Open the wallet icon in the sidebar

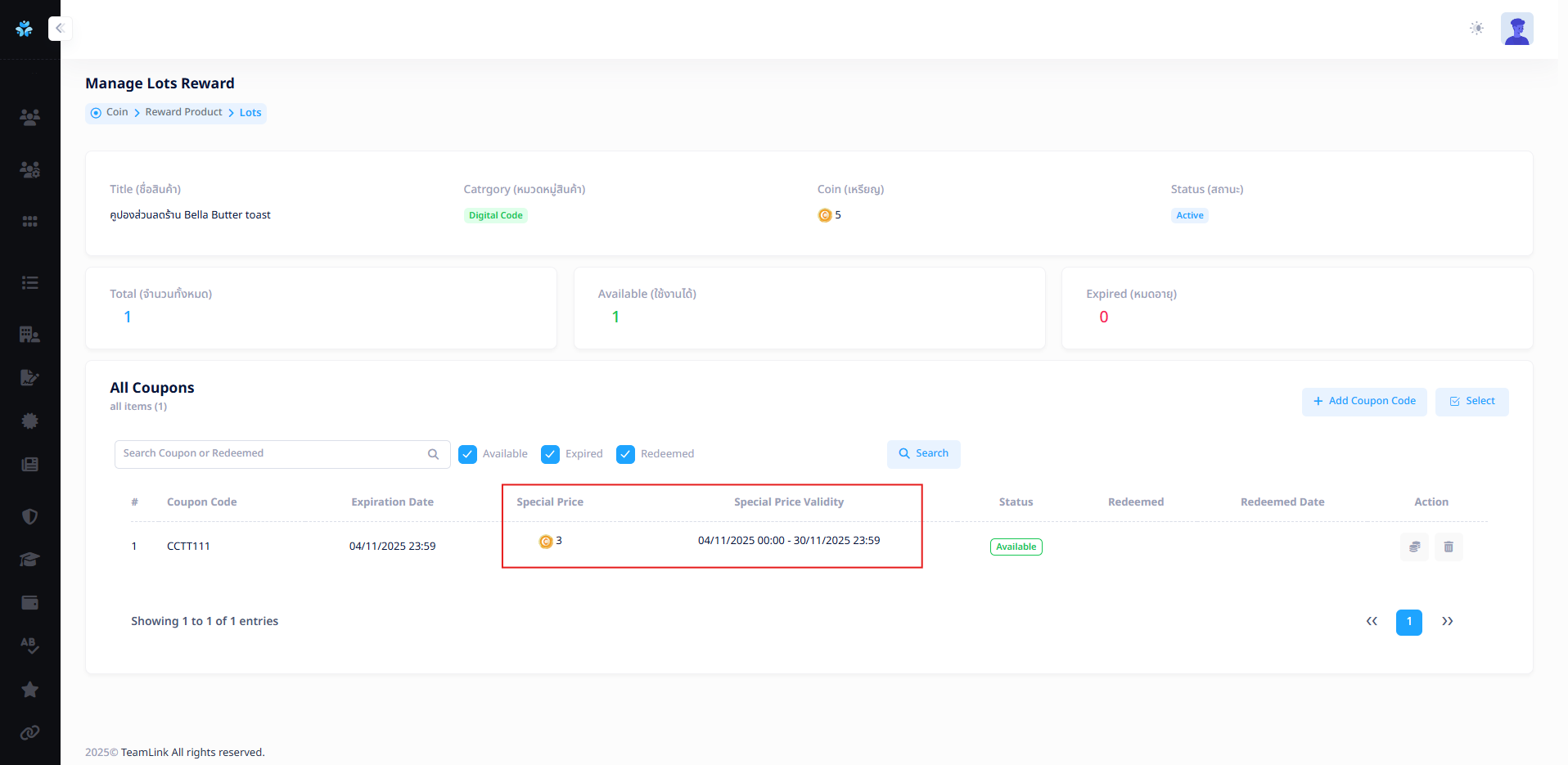(x=29, y=603)
